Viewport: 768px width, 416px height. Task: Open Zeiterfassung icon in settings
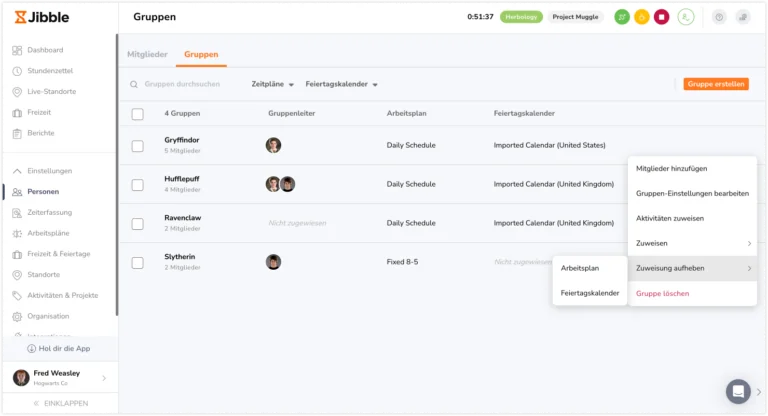tap(17, 213)
